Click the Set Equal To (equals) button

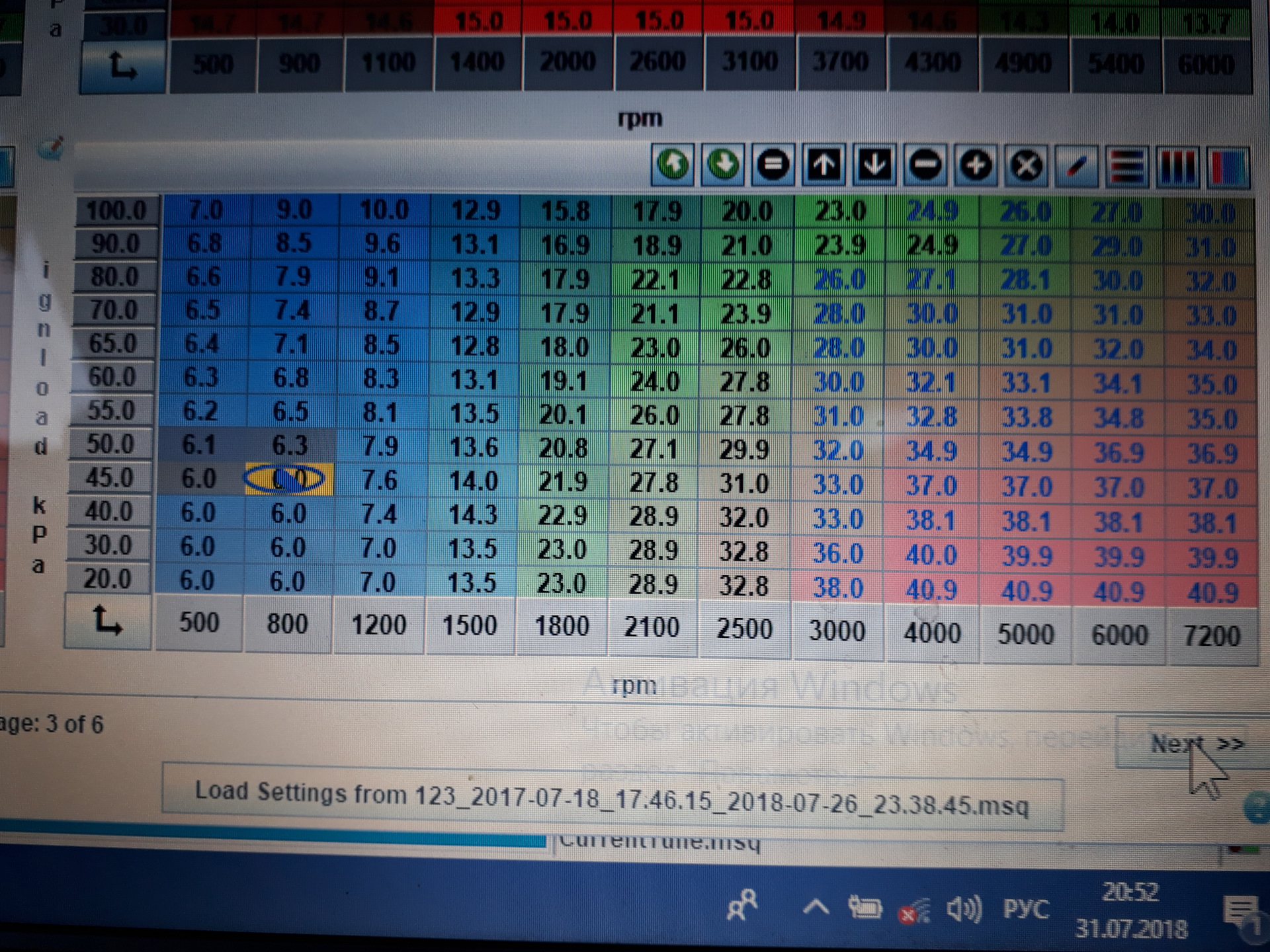coord(773,165)
